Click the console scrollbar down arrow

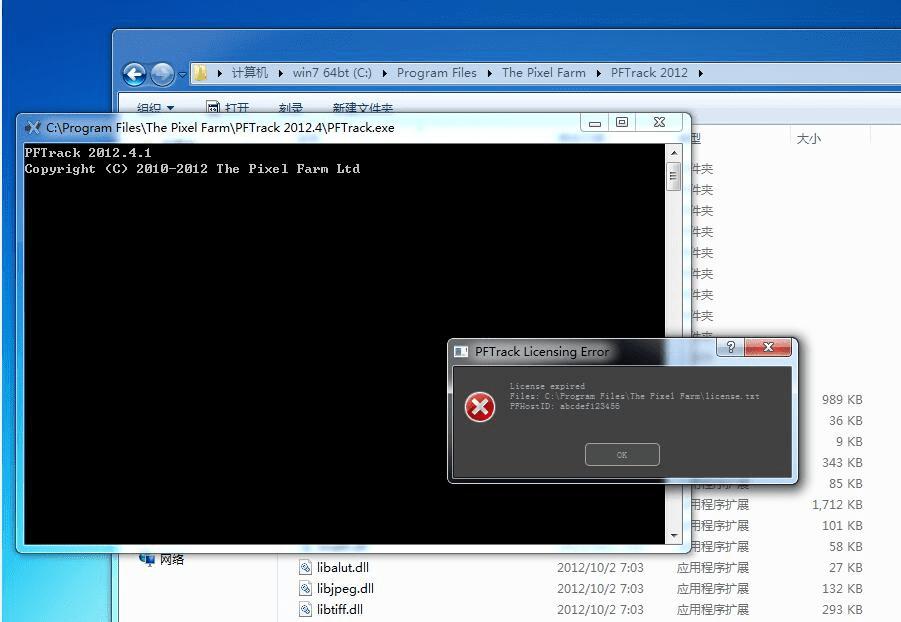point(673,536)
